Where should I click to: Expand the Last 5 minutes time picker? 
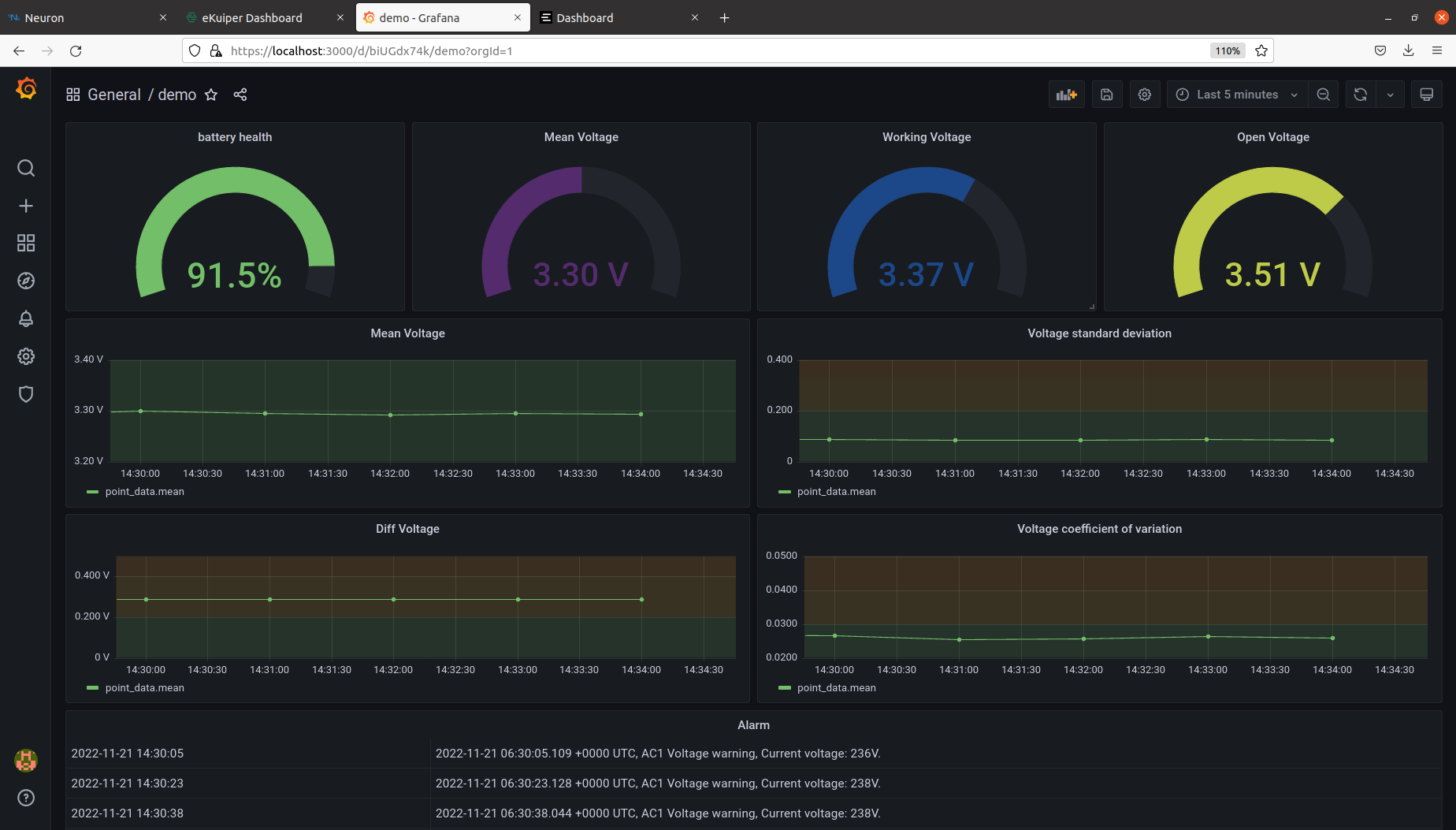pyautogui.click(x=1237, y=95)
